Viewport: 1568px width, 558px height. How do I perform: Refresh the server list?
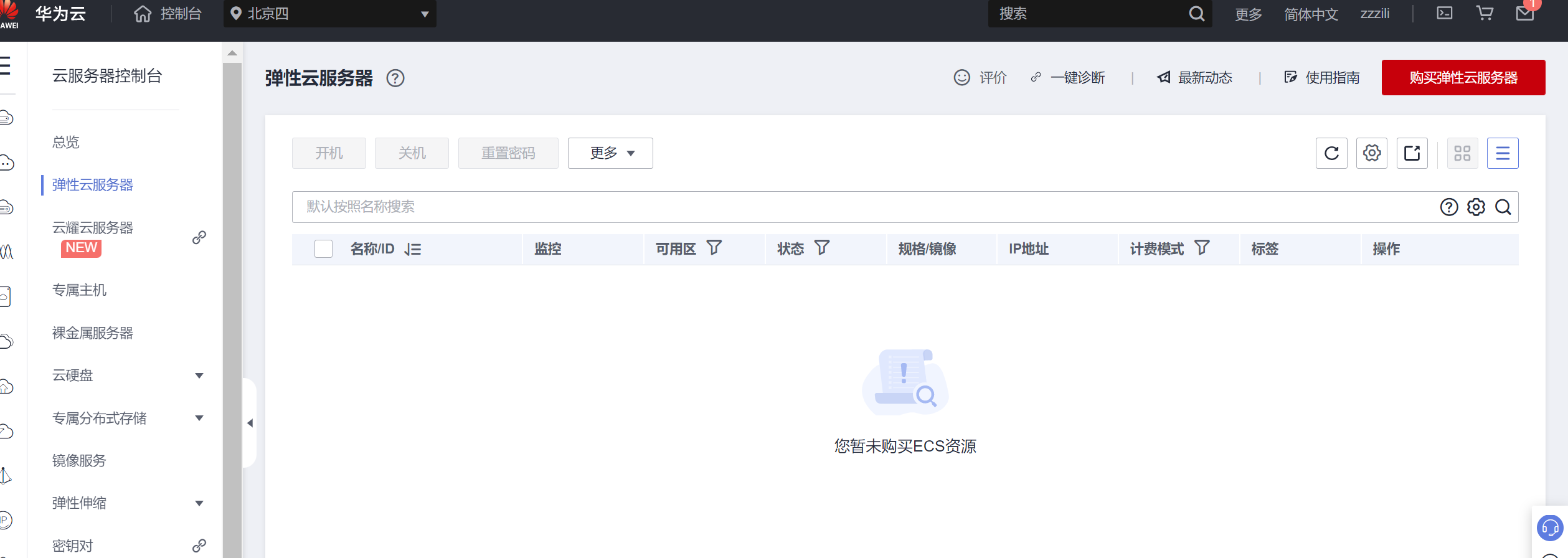point(1331,153)
